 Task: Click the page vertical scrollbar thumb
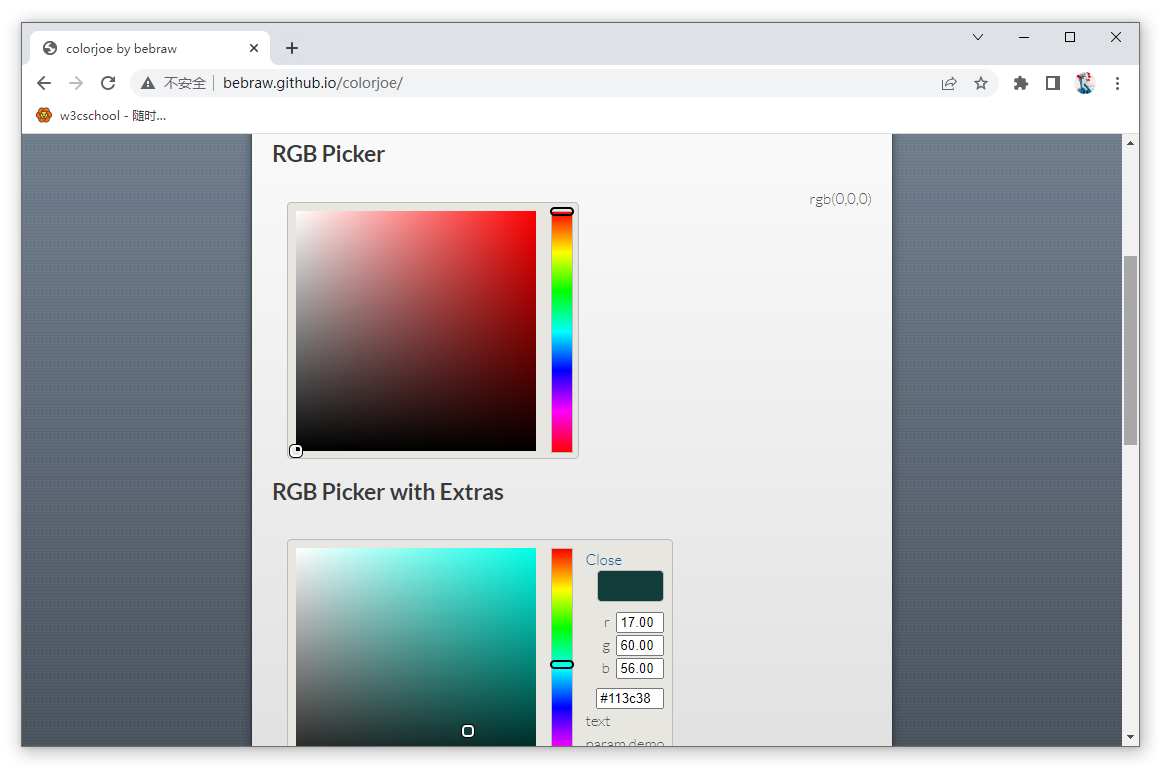pyautogui.click(x=1130, y=350)
